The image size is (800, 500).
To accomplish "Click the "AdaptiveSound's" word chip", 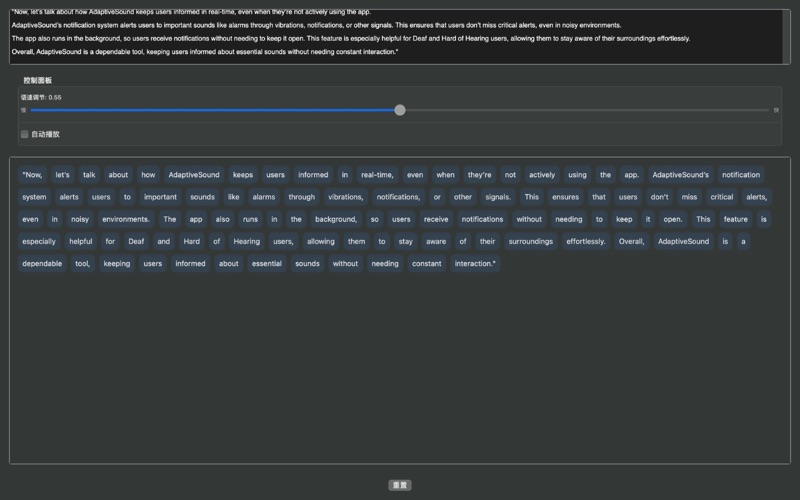I will (681, 174).
